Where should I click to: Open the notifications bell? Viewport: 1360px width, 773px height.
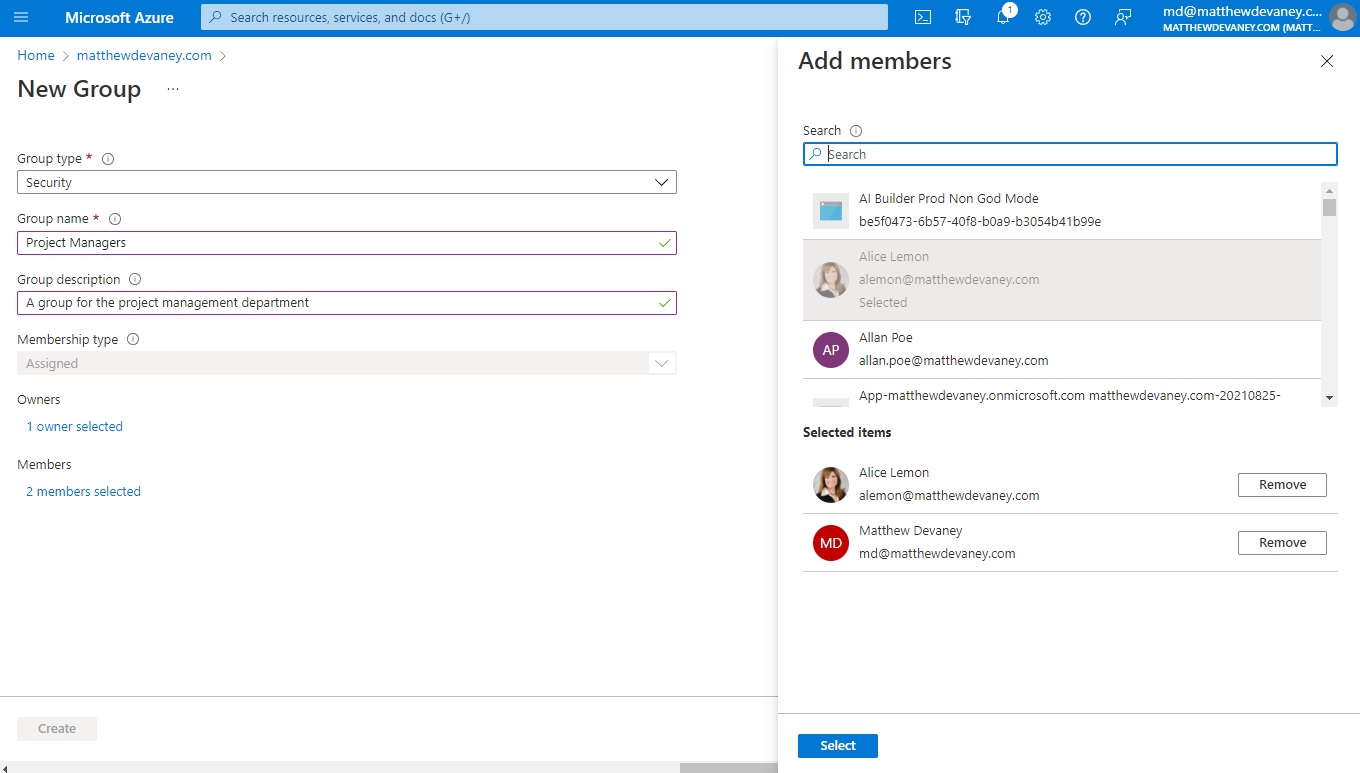(1004, 18)
